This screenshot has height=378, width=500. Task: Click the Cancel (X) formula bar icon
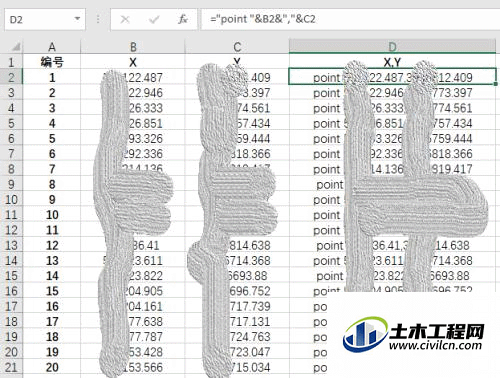(125, 19)
